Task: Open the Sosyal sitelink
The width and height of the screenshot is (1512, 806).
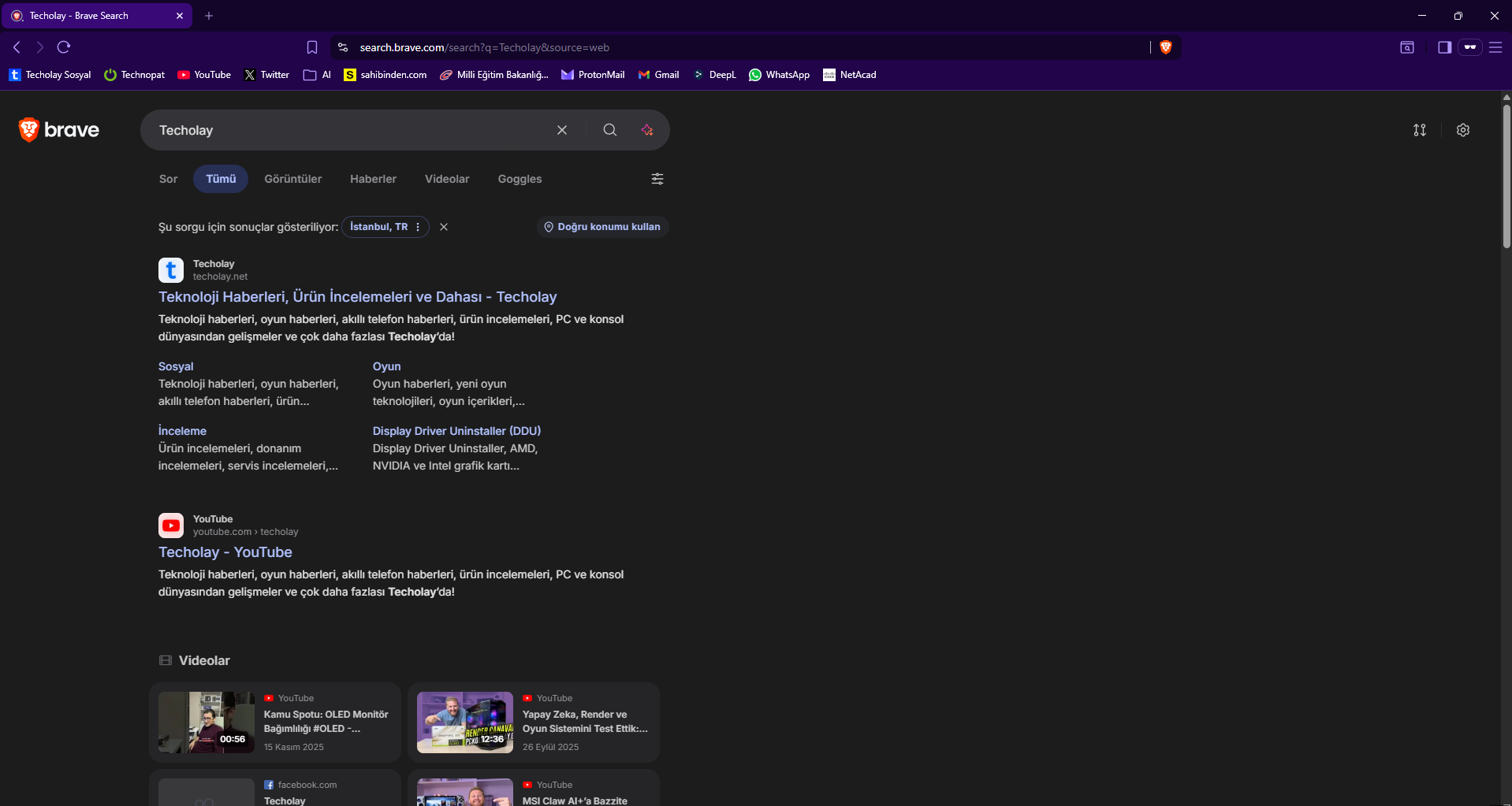Action: pyautogui.click(x=176, y=366)
